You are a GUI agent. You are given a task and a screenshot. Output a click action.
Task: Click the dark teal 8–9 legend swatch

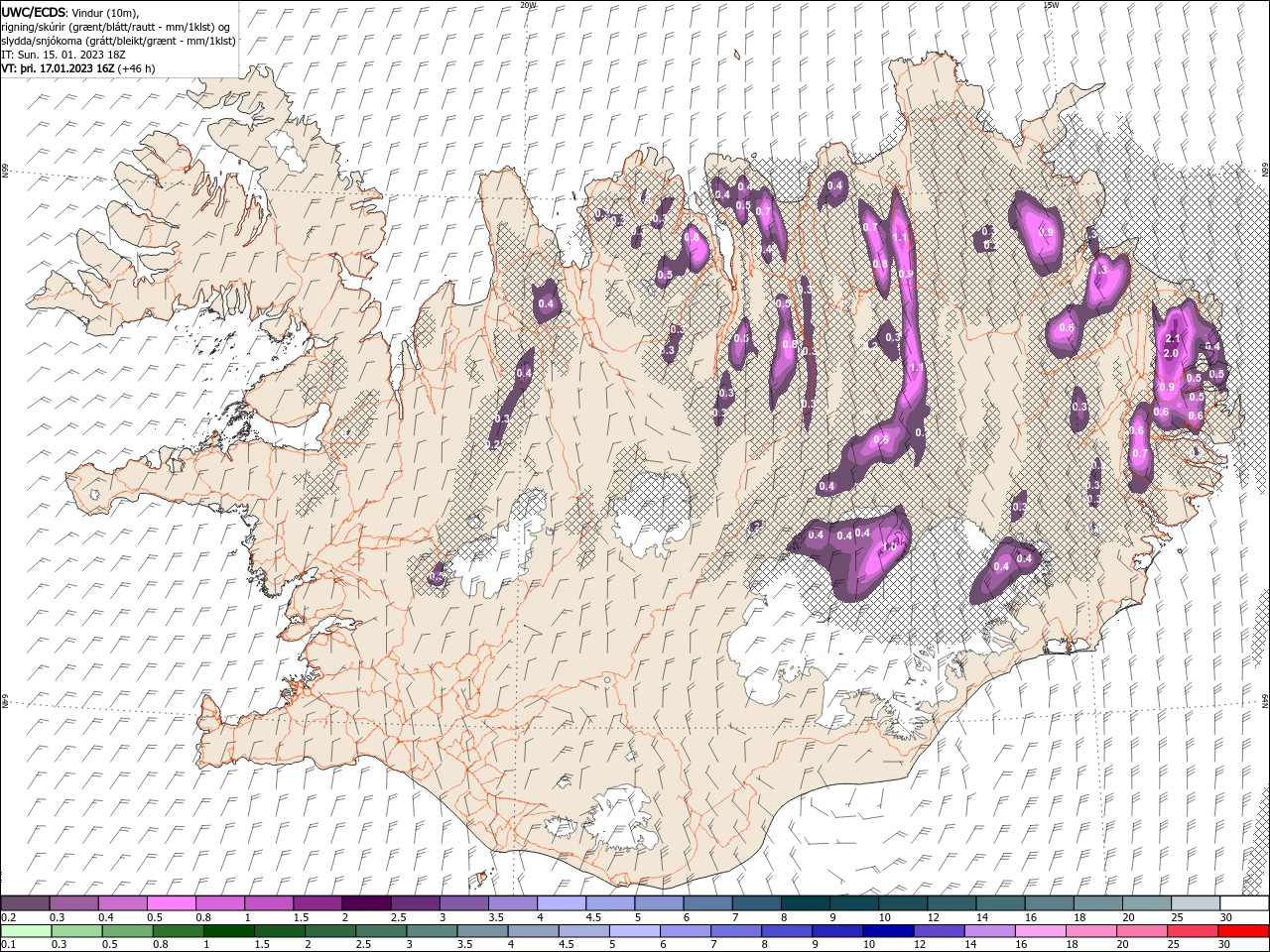tap(806, 903)
